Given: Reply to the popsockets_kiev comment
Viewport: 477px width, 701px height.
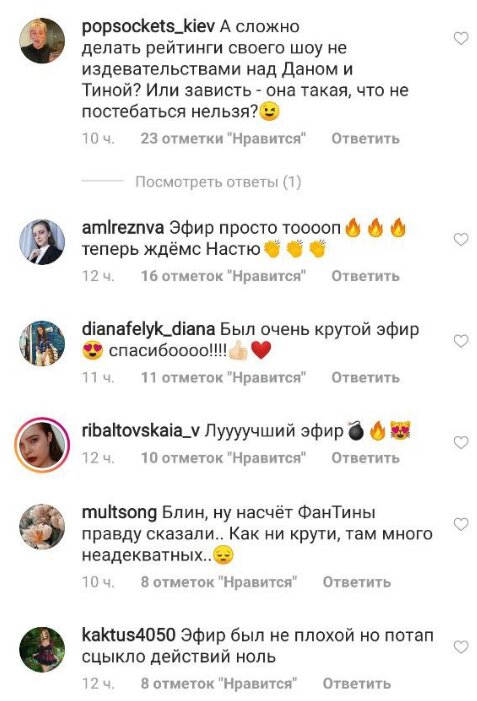Looking at the screenshot, I should 365,139.
